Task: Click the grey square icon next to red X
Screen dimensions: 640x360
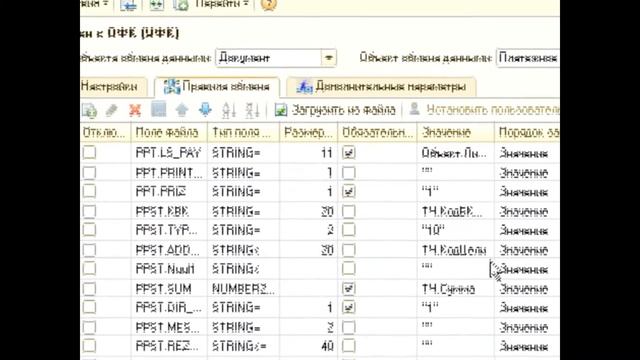Action: [x=158, y=109]
